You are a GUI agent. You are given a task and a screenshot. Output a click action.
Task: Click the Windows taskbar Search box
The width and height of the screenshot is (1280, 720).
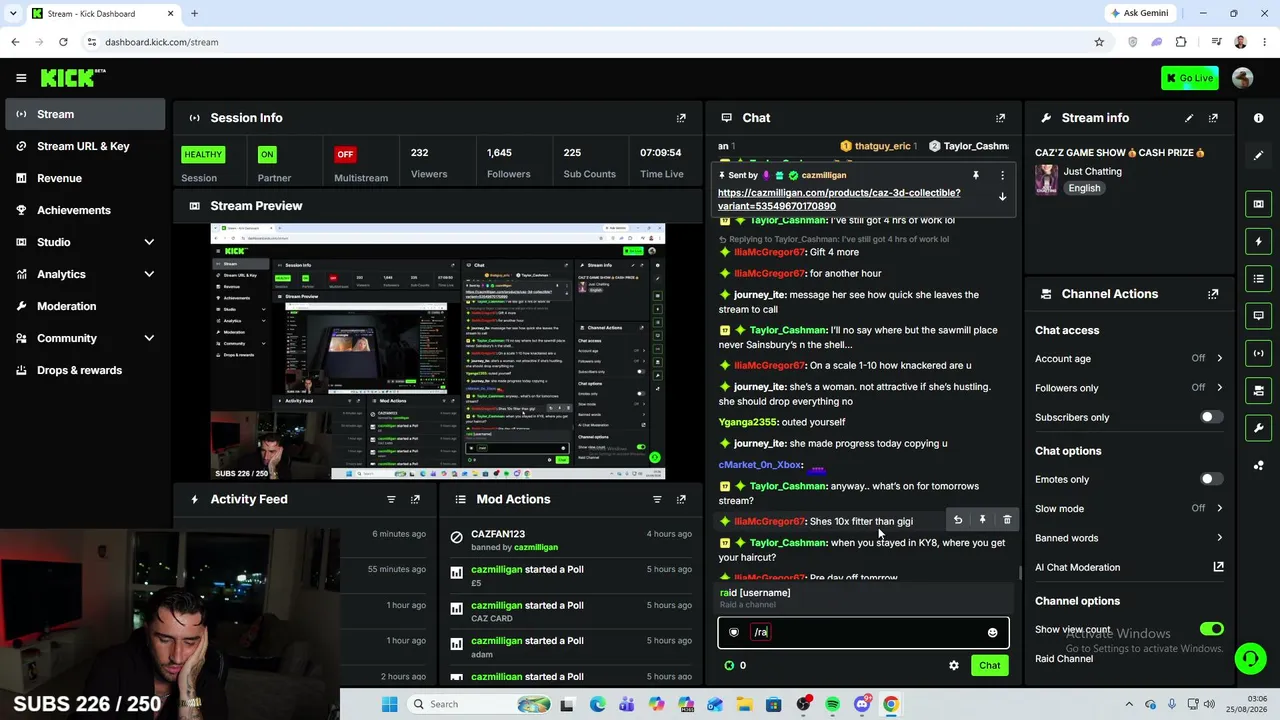pos(477,704)
